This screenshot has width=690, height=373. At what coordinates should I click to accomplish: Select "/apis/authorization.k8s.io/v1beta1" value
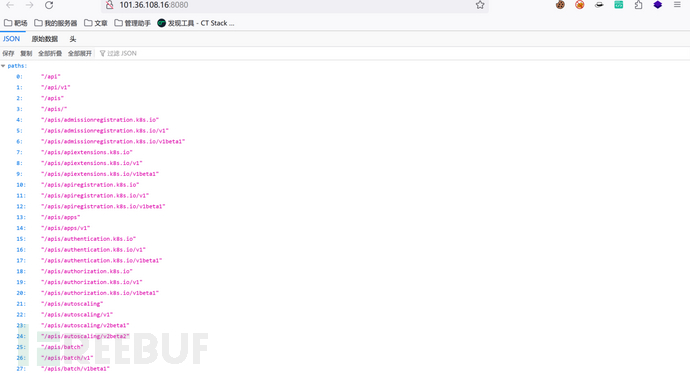point(100,293)
